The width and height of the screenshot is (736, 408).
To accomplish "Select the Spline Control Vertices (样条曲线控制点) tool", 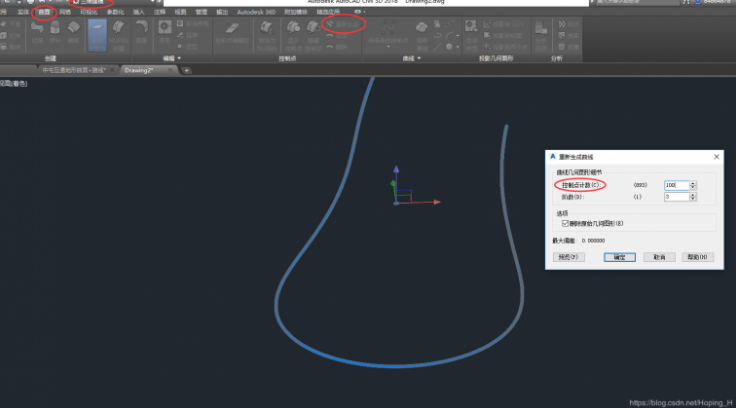I will 388,30.
